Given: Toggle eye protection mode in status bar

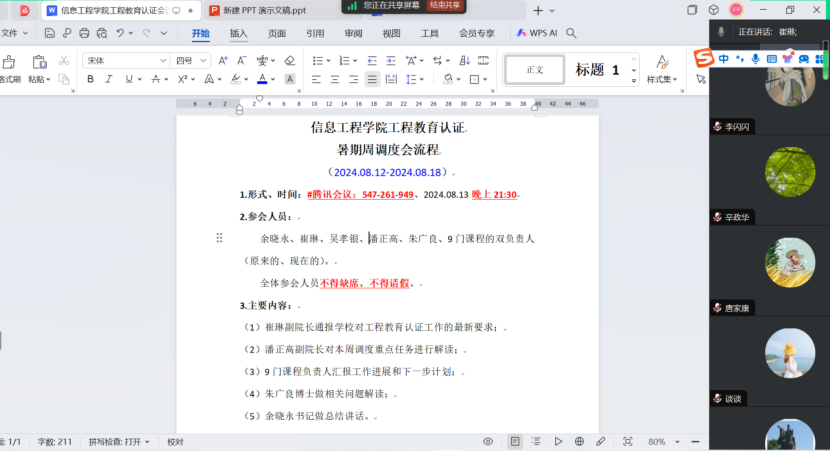Looking at the screenshot, I should (x=488, y=441).
